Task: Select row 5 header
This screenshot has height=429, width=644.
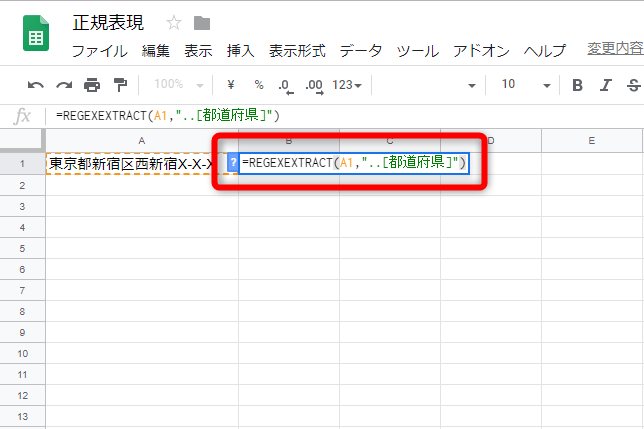Action: 22,248
